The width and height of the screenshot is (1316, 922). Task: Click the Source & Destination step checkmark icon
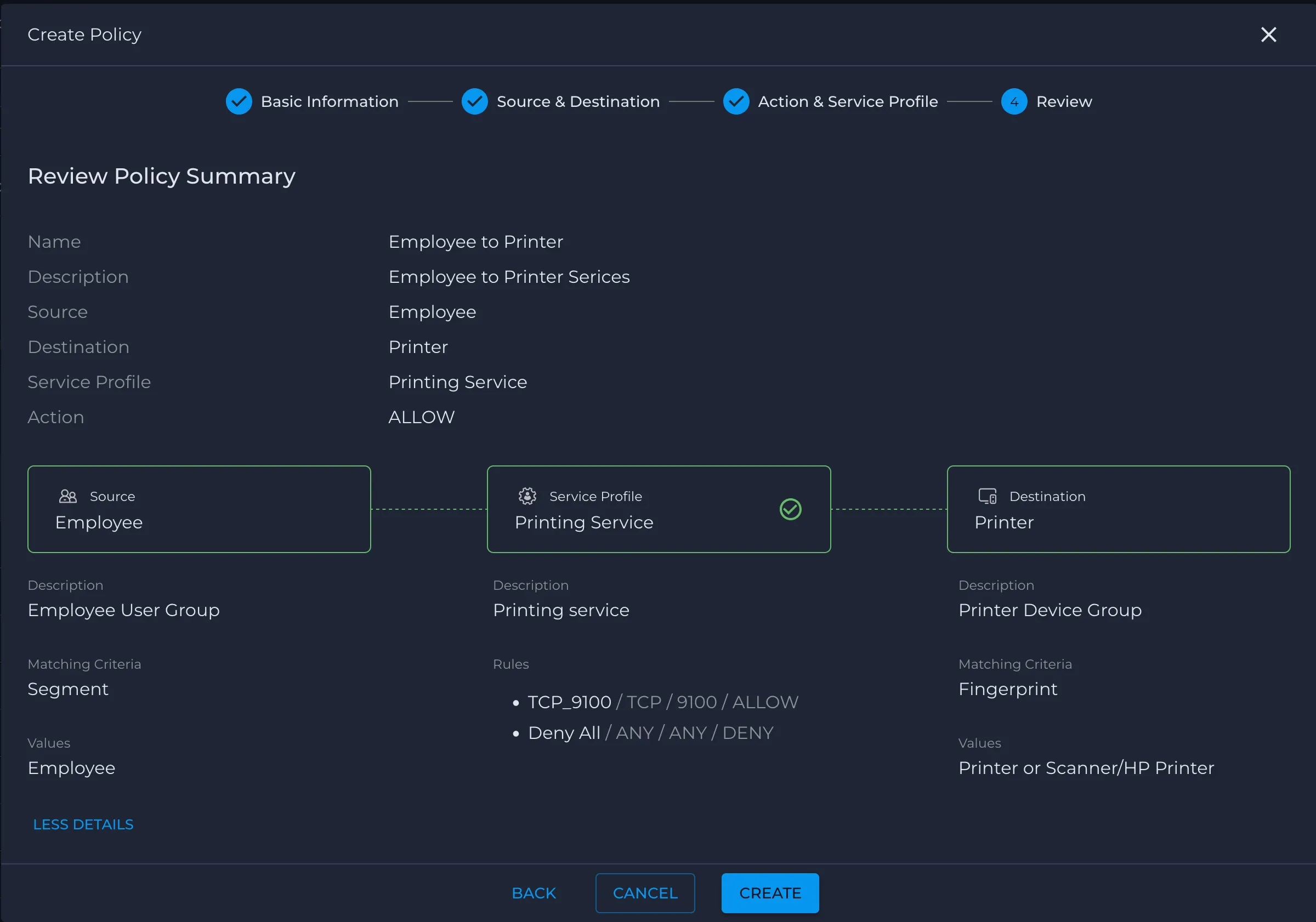tap(475, 101)
